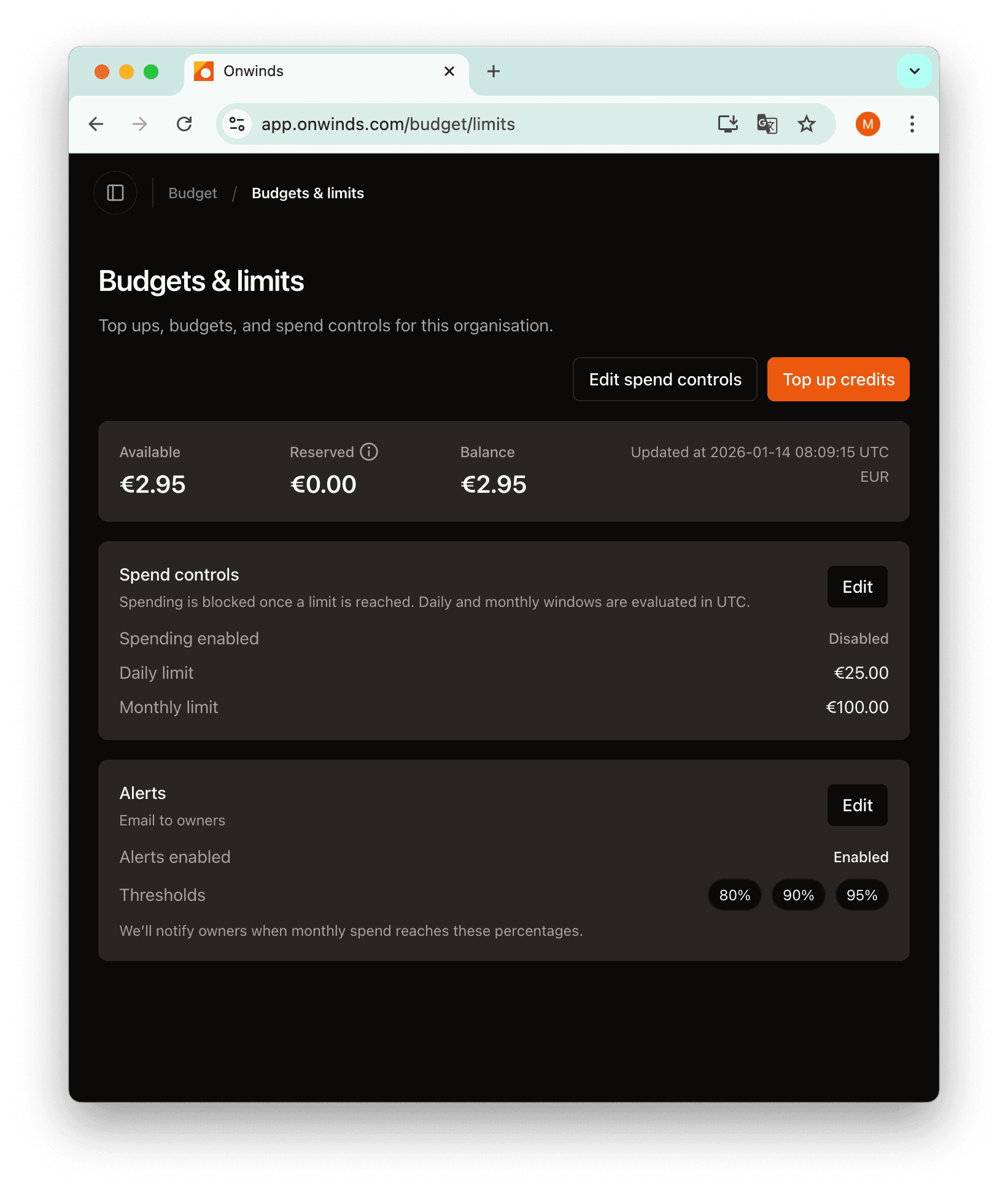Screen dimensions: 1008x1193
Task: Select the 95% alert threshold chip
Action: click(x=862, y=895)
